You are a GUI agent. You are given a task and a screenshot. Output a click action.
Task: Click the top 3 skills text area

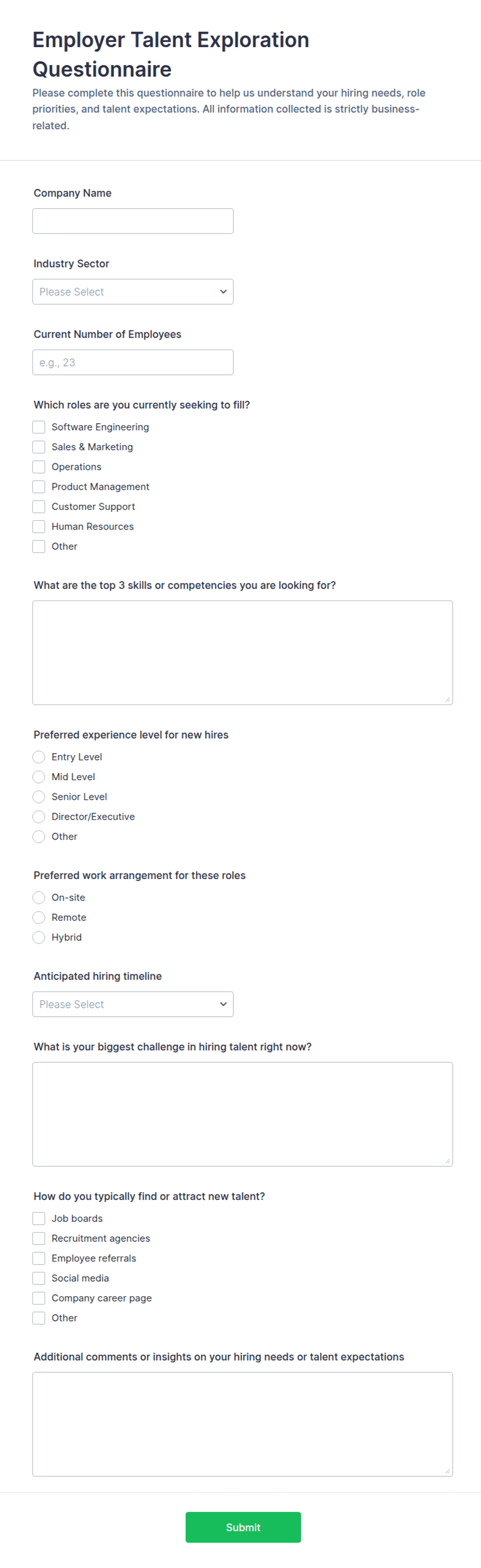pyautogui.click(x=243, y=653)
